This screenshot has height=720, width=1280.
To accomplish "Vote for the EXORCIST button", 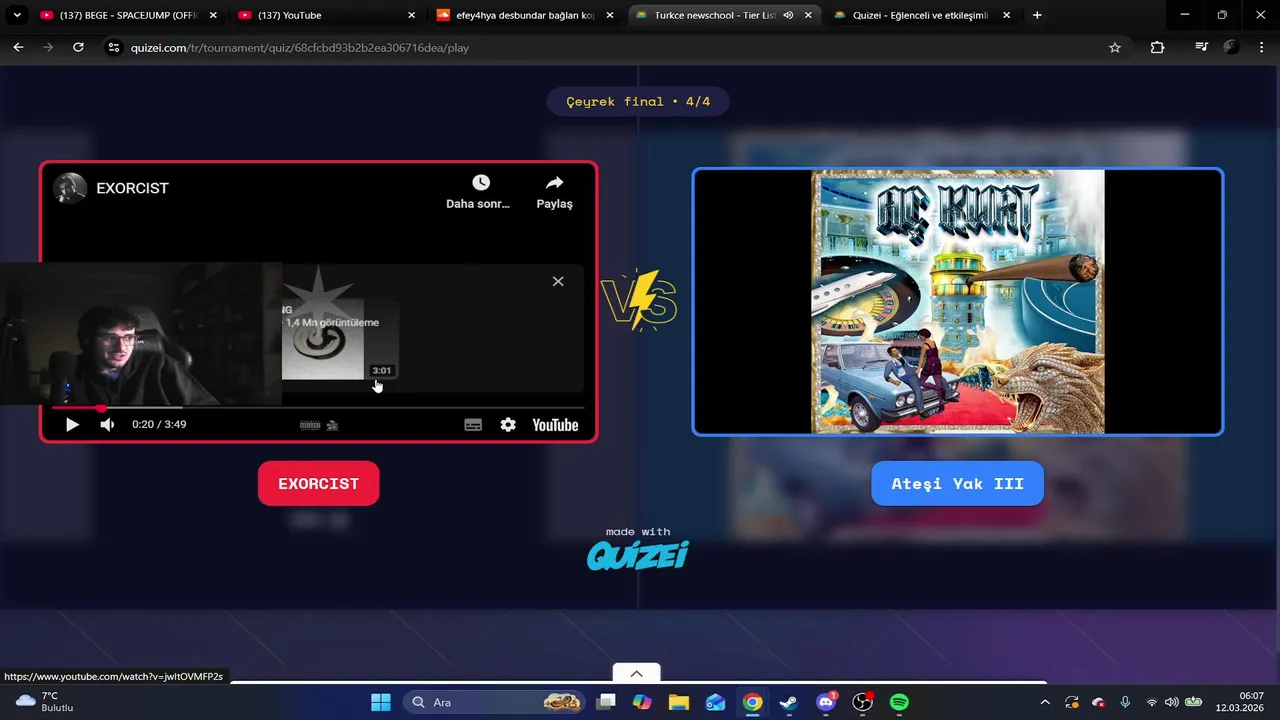I will (x=318, y=483).
